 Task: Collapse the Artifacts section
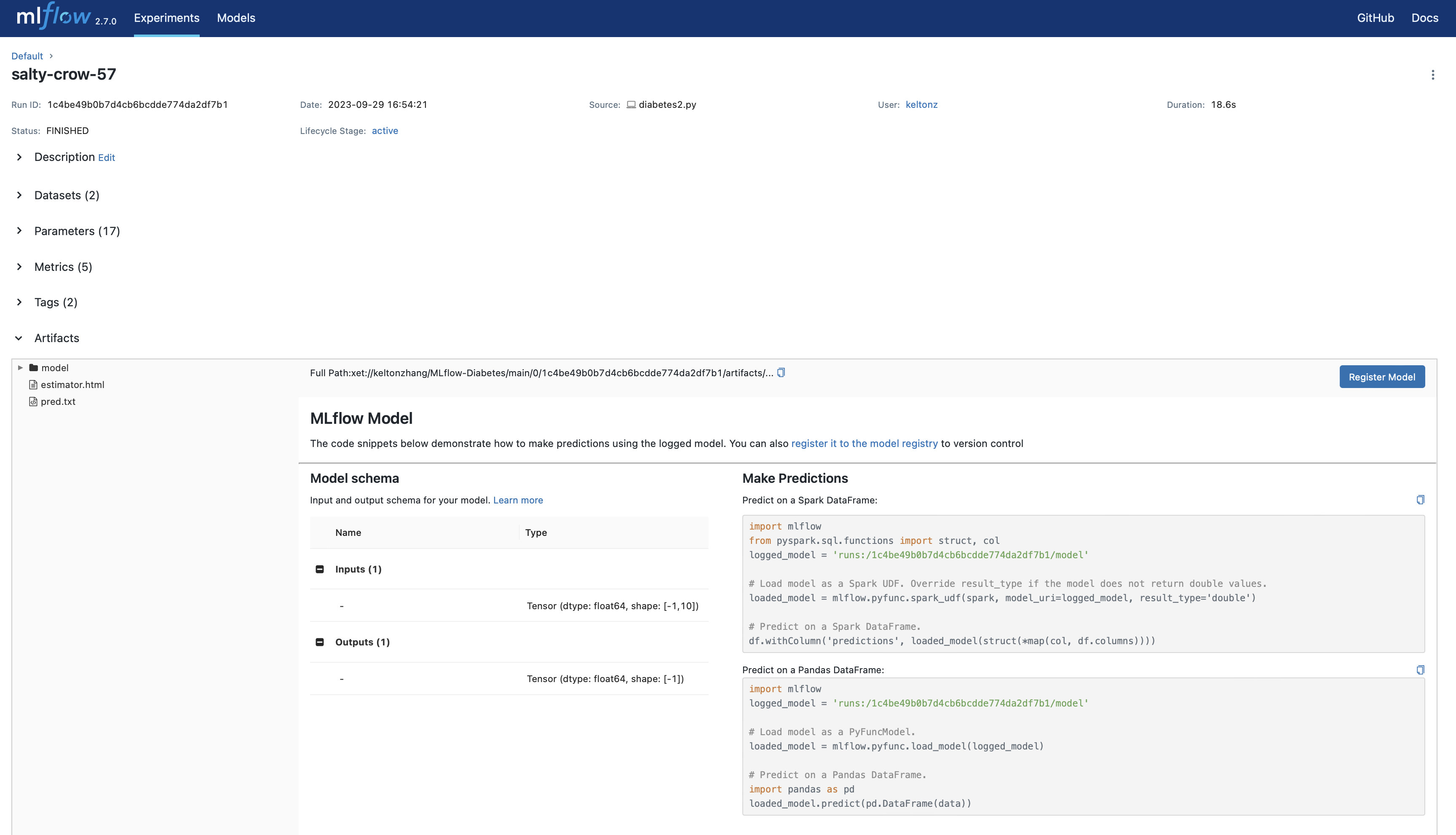pyautogui.click(x=19, y=338)
